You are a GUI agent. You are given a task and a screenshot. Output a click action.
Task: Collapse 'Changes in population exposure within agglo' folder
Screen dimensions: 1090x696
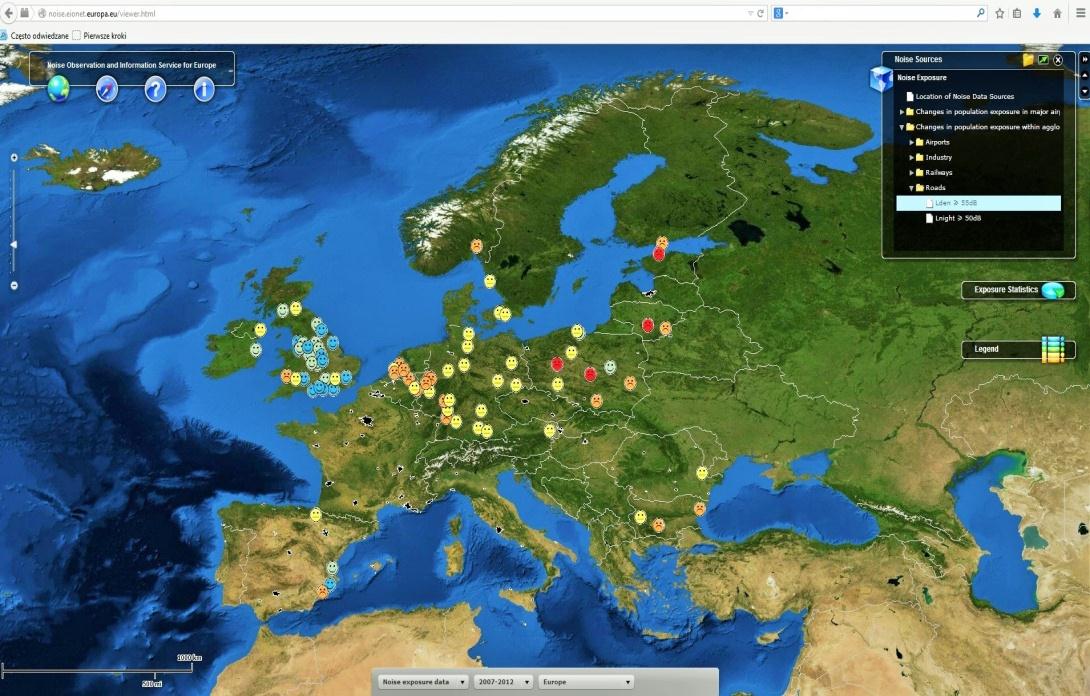pos(902,127)
